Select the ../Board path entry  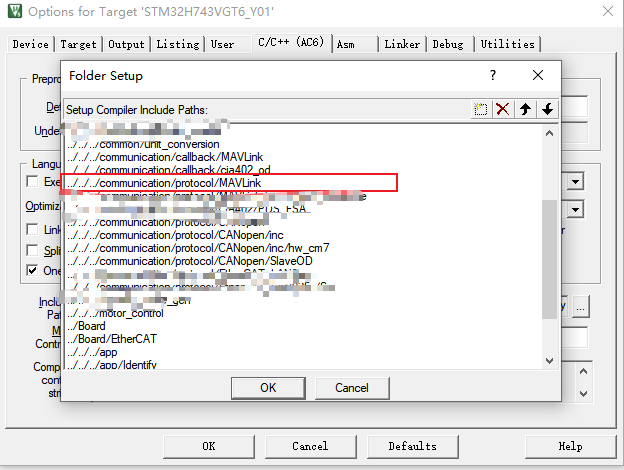pos(86,326)
